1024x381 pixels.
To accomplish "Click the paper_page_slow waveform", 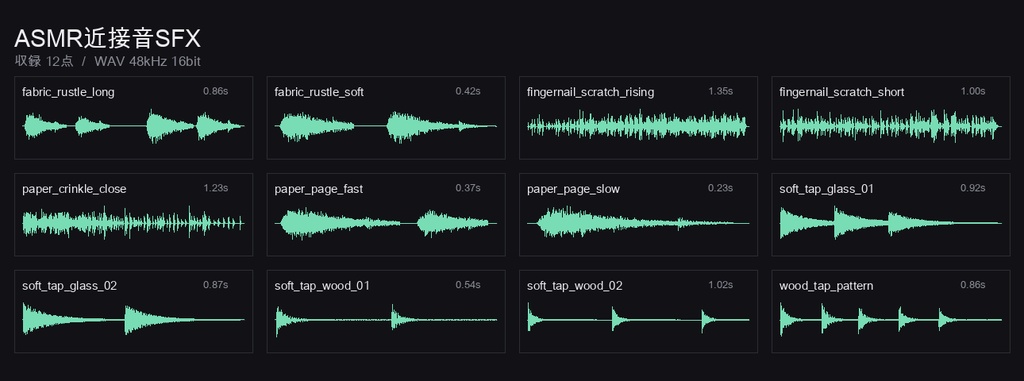I will (638, 223).
